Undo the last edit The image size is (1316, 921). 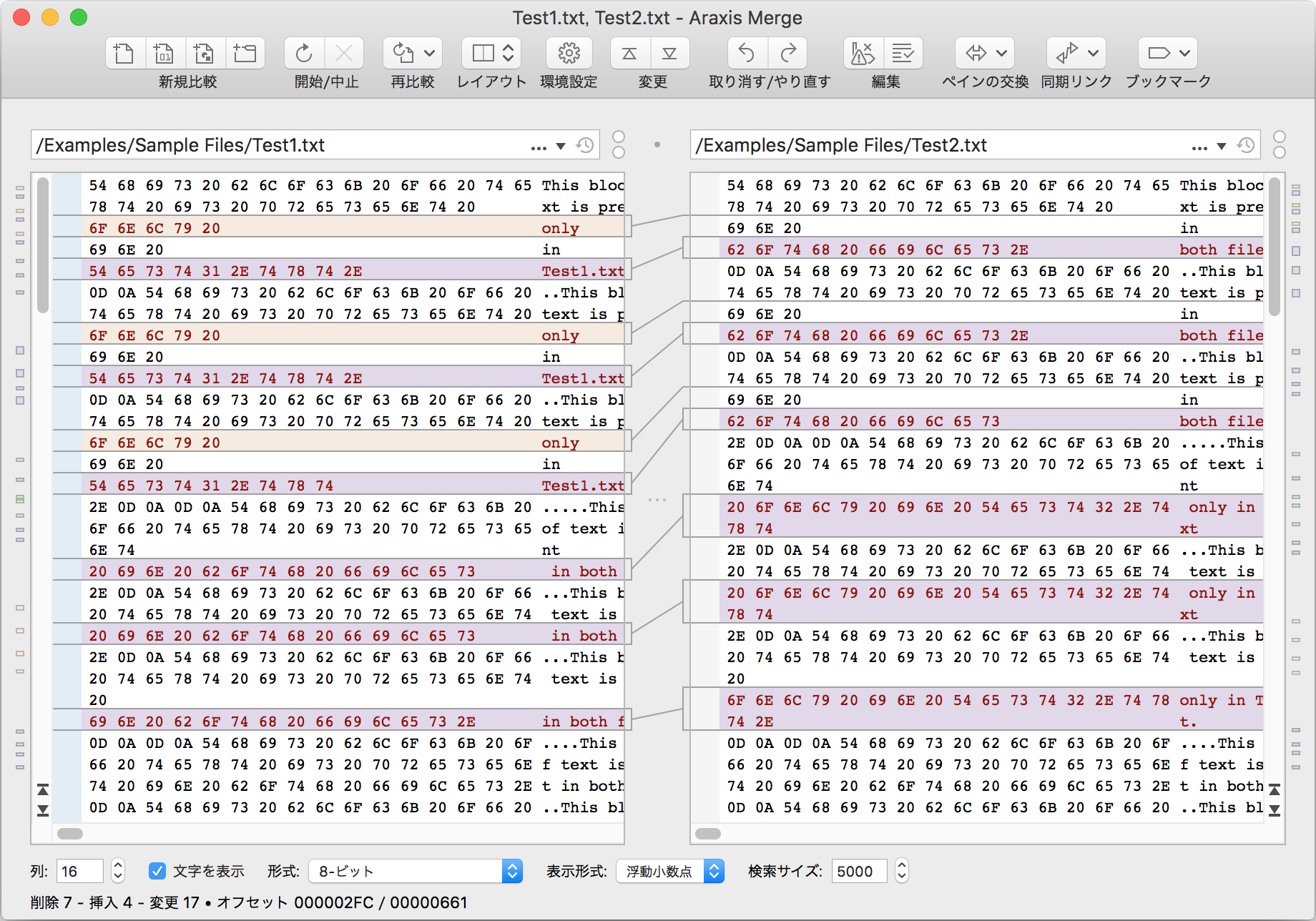(x=746, y=52)
